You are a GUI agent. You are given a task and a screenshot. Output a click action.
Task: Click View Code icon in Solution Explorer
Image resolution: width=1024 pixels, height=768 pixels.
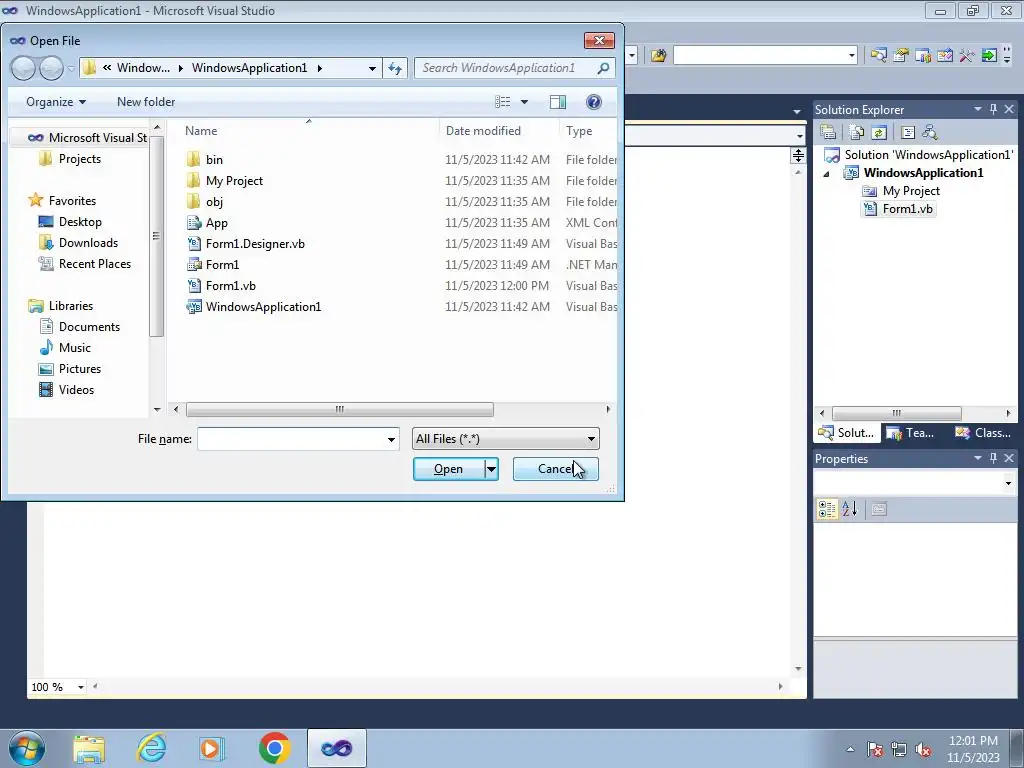908,133
